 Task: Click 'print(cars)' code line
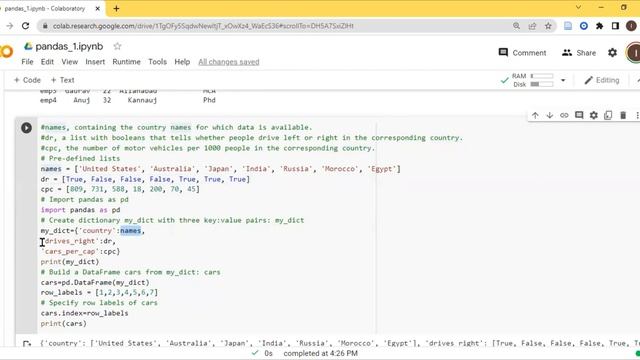(64, 323)
